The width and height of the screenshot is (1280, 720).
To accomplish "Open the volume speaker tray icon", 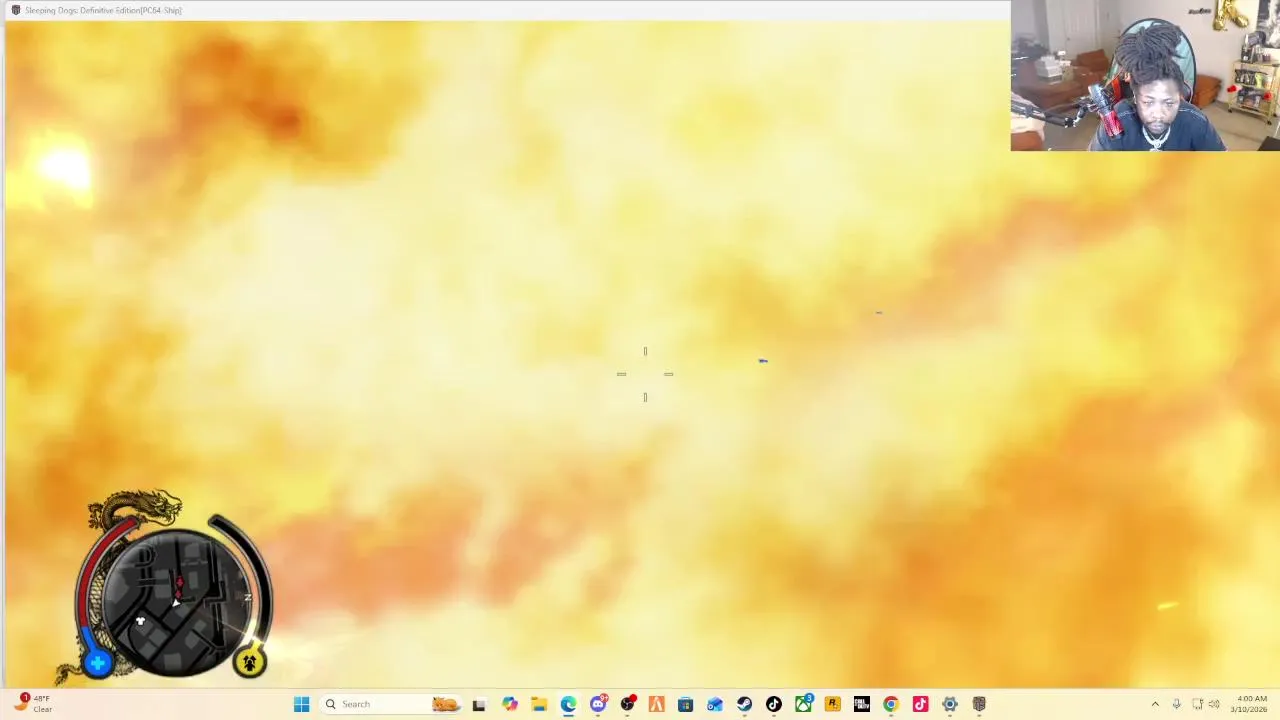I will point(1214,704).
